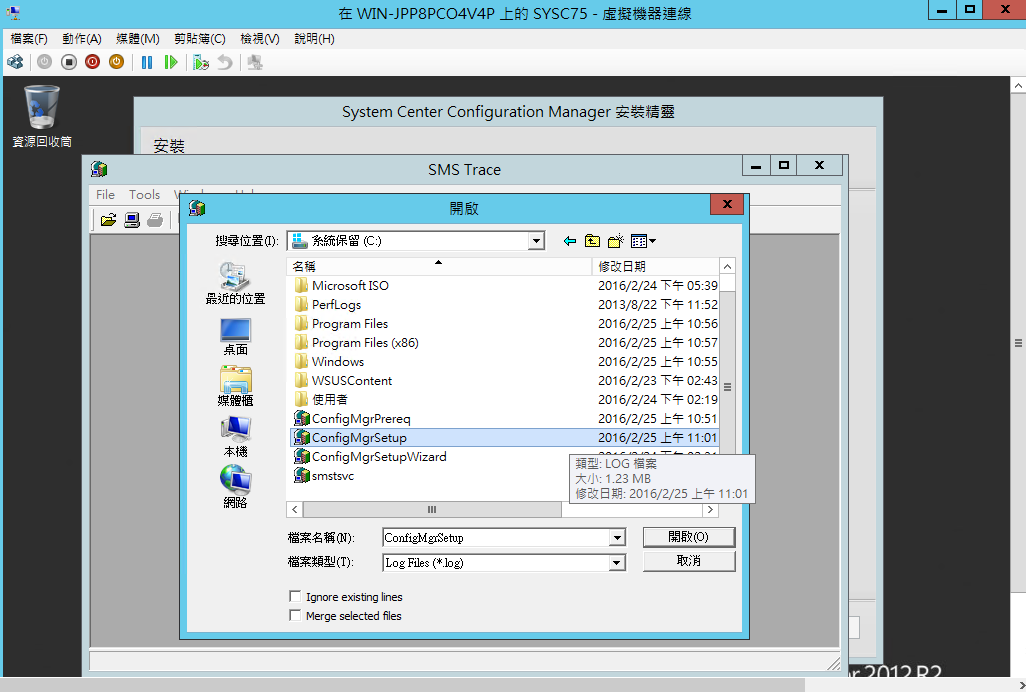Open the 說明(H) menu
This screenshot has height=692, width=1026.
pos(314,39)
